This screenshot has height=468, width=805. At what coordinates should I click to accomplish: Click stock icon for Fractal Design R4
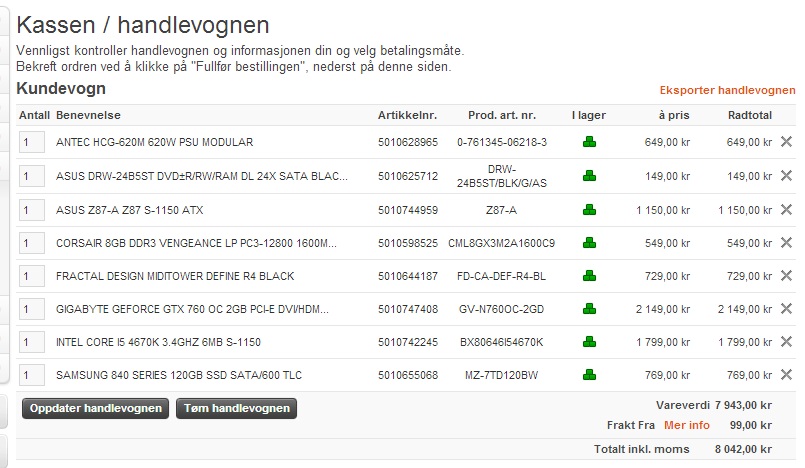[x=589, y=276]
